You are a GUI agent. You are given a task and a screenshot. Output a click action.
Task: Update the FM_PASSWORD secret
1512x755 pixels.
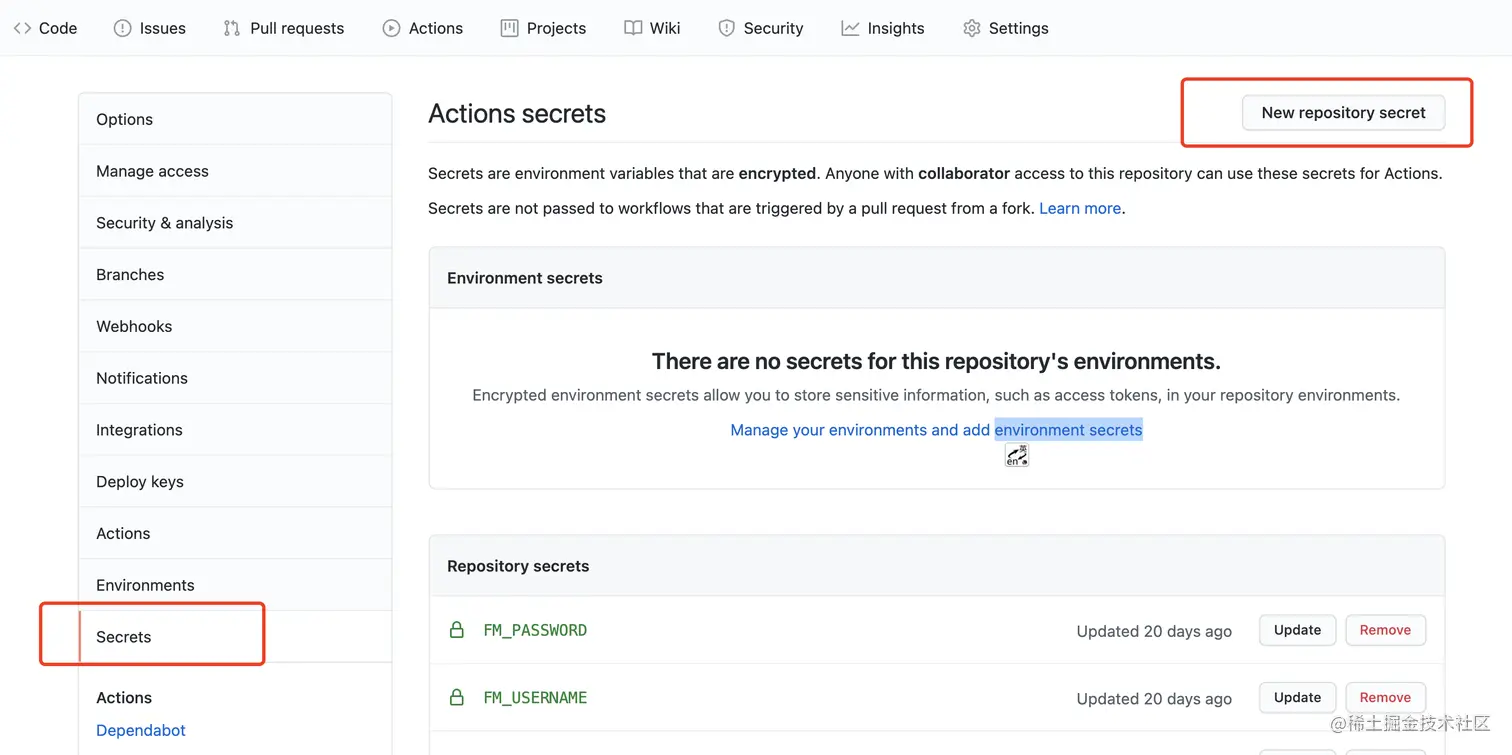[x=1297, y=630]
